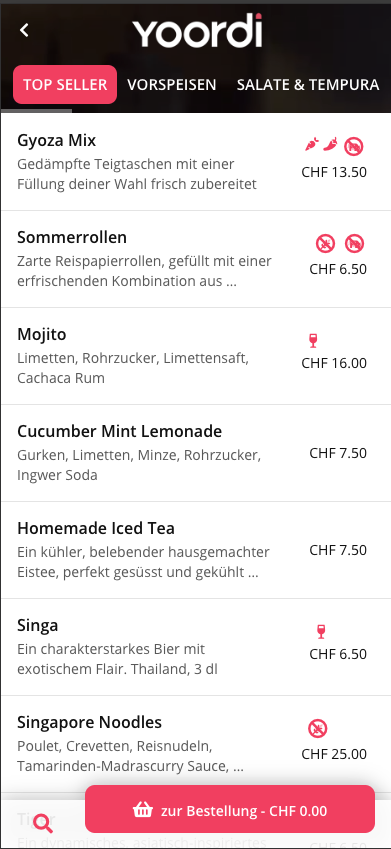Click the first allergen icon on Sommerrollen
Viewport: 391px width, 849px height.
coord(325,244)
